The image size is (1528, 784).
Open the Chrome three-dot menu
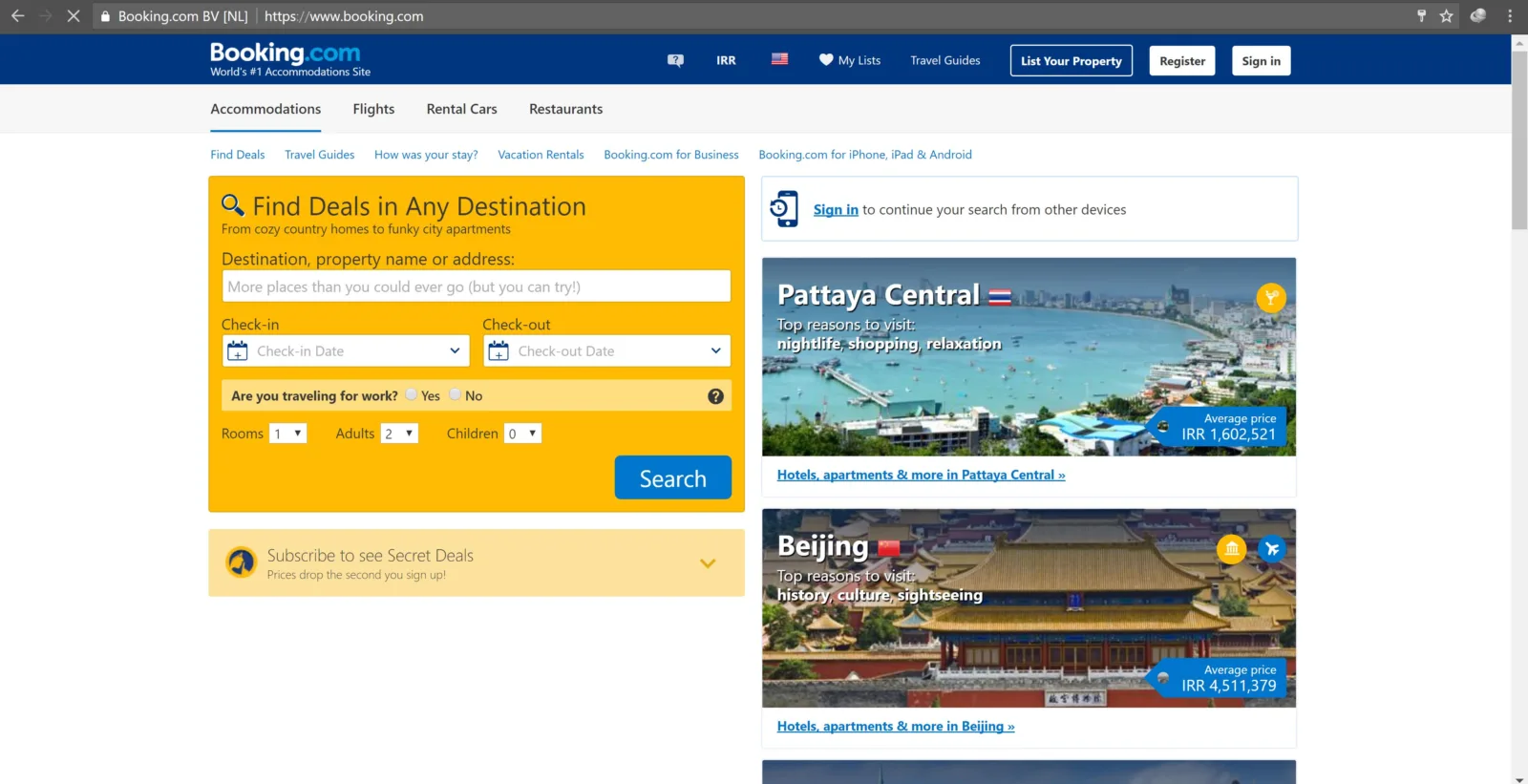[x=1510, y=16]
